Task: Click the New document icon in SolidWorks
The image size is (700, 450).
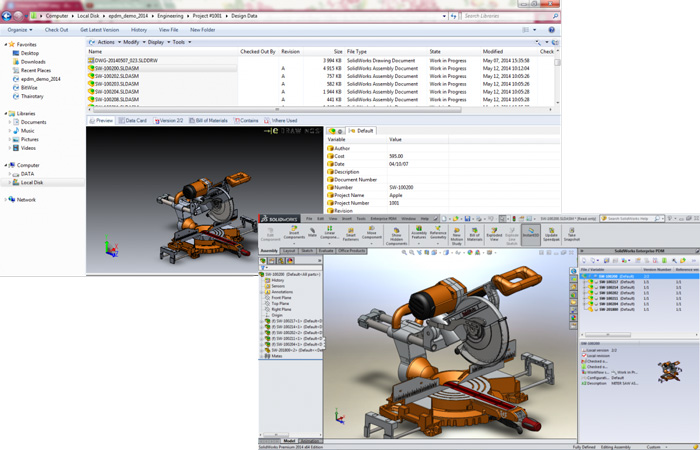Action: (444, 219)
